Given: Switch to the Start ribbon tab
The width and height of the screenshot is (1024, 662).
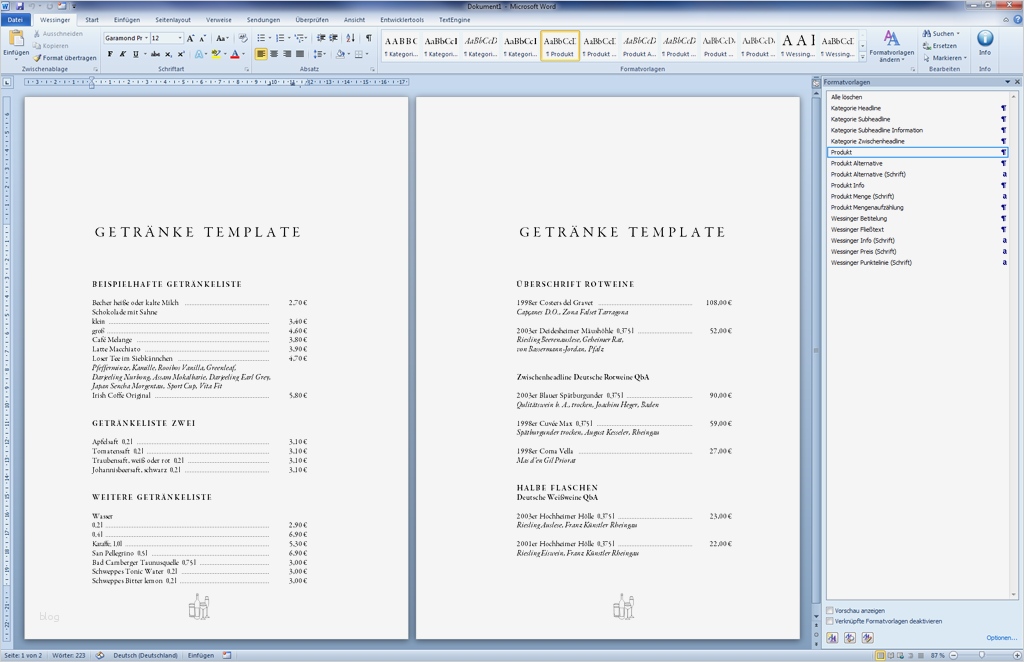Looking at the screenshot, I should click(92, 20).
